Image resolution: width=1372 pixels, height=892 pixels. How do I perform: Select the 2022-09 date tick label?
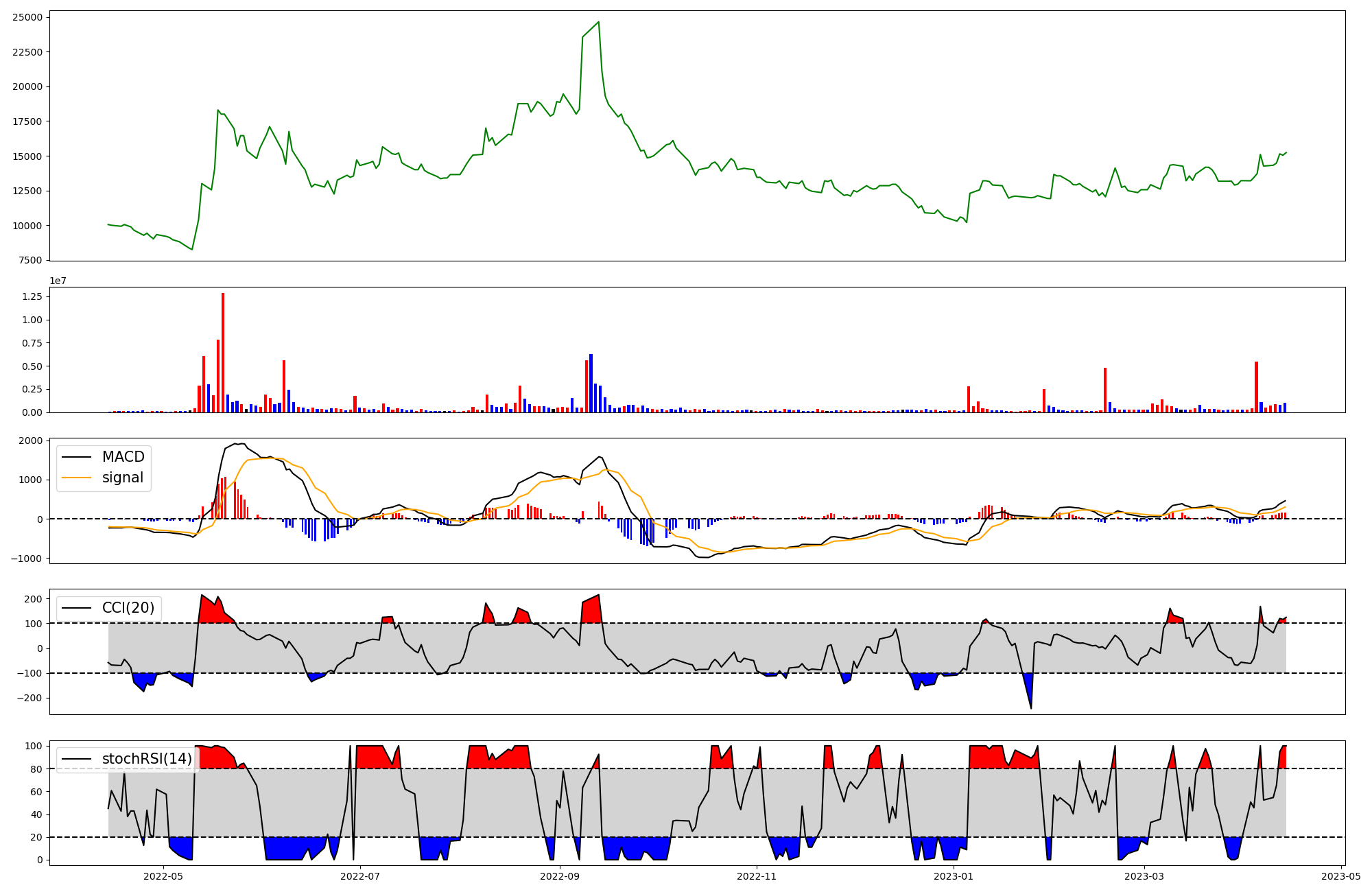point(560,876)
